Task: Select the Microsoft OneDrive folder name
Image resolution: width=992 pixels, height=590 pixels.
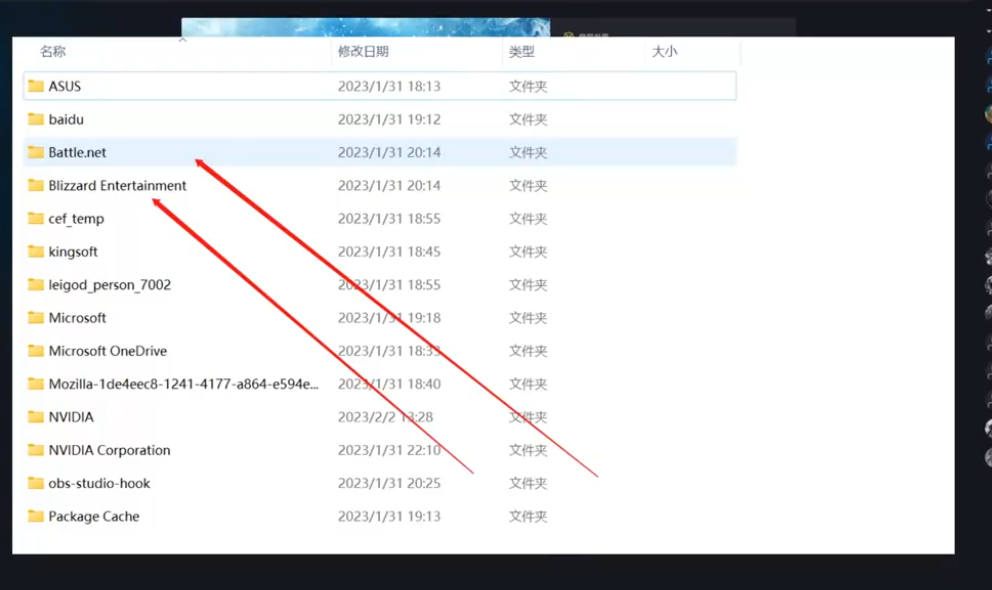Action: pyautogui.click(x=108, y=351)
